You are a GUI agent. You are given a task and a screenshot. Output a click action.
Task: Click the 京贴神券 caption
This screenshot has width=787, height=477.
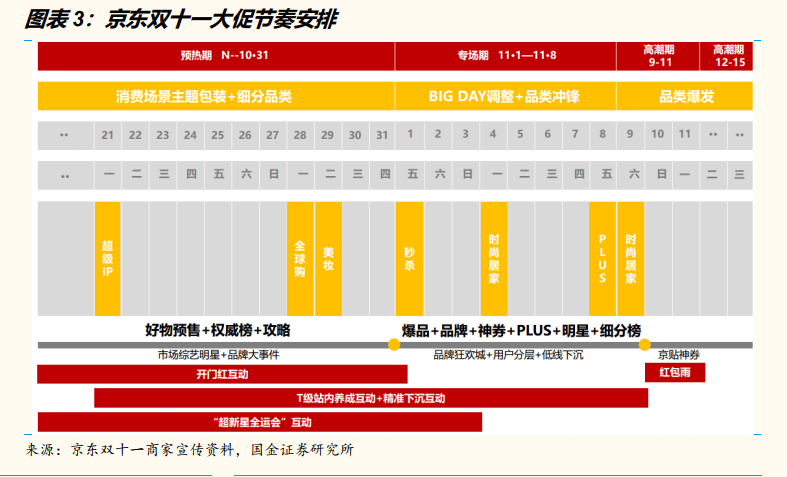[679, 355]
